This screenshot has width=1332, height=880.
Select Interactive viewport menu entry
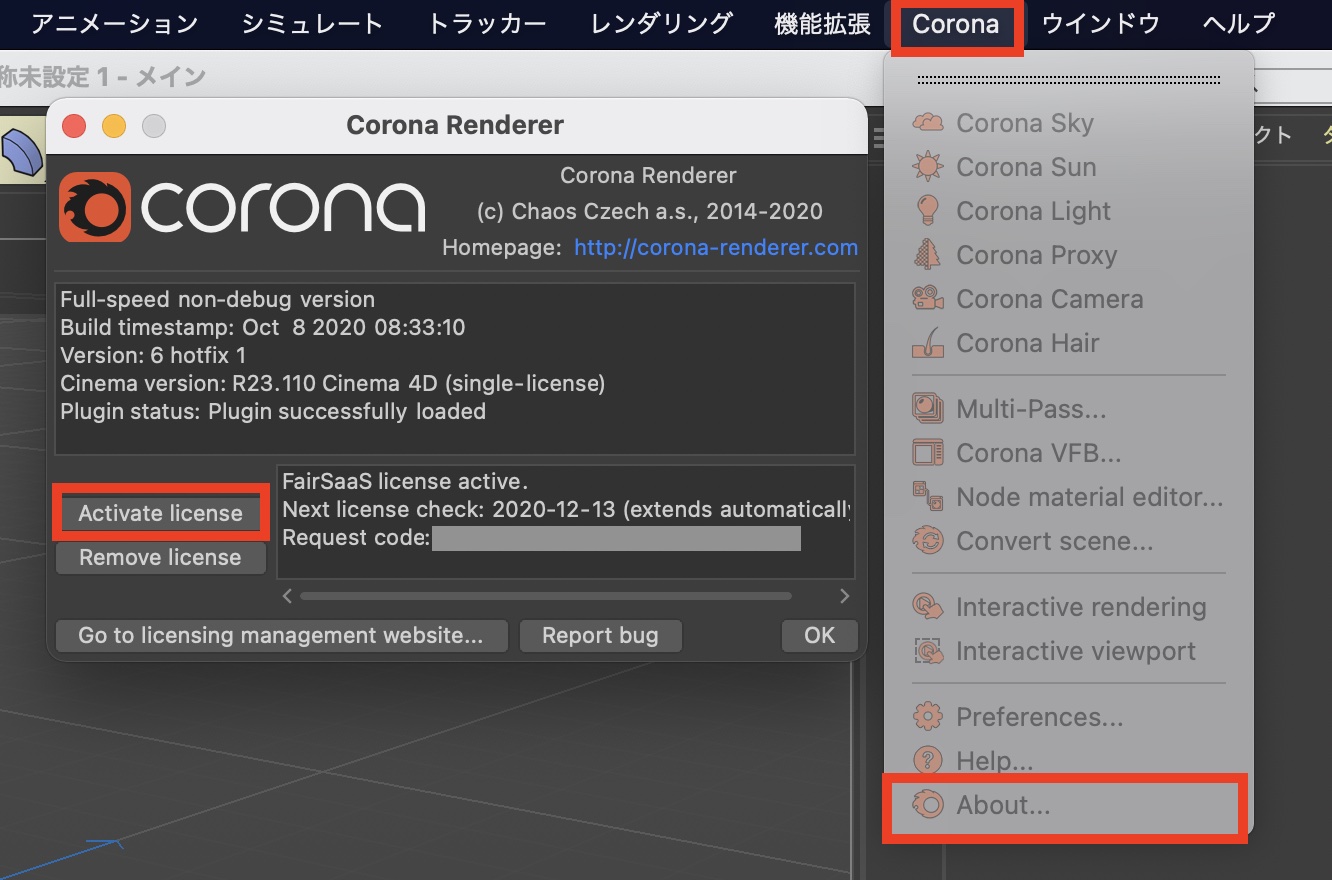[1075, 651]
